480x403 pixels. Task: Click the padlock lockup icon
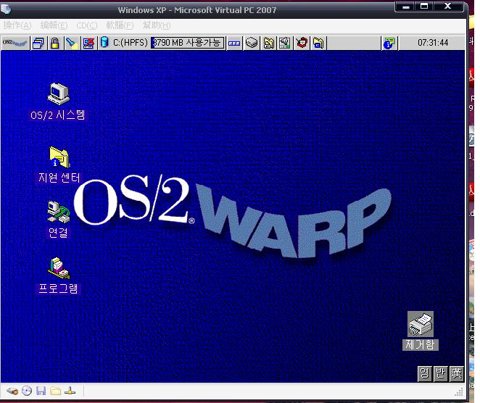pos(55,43)
